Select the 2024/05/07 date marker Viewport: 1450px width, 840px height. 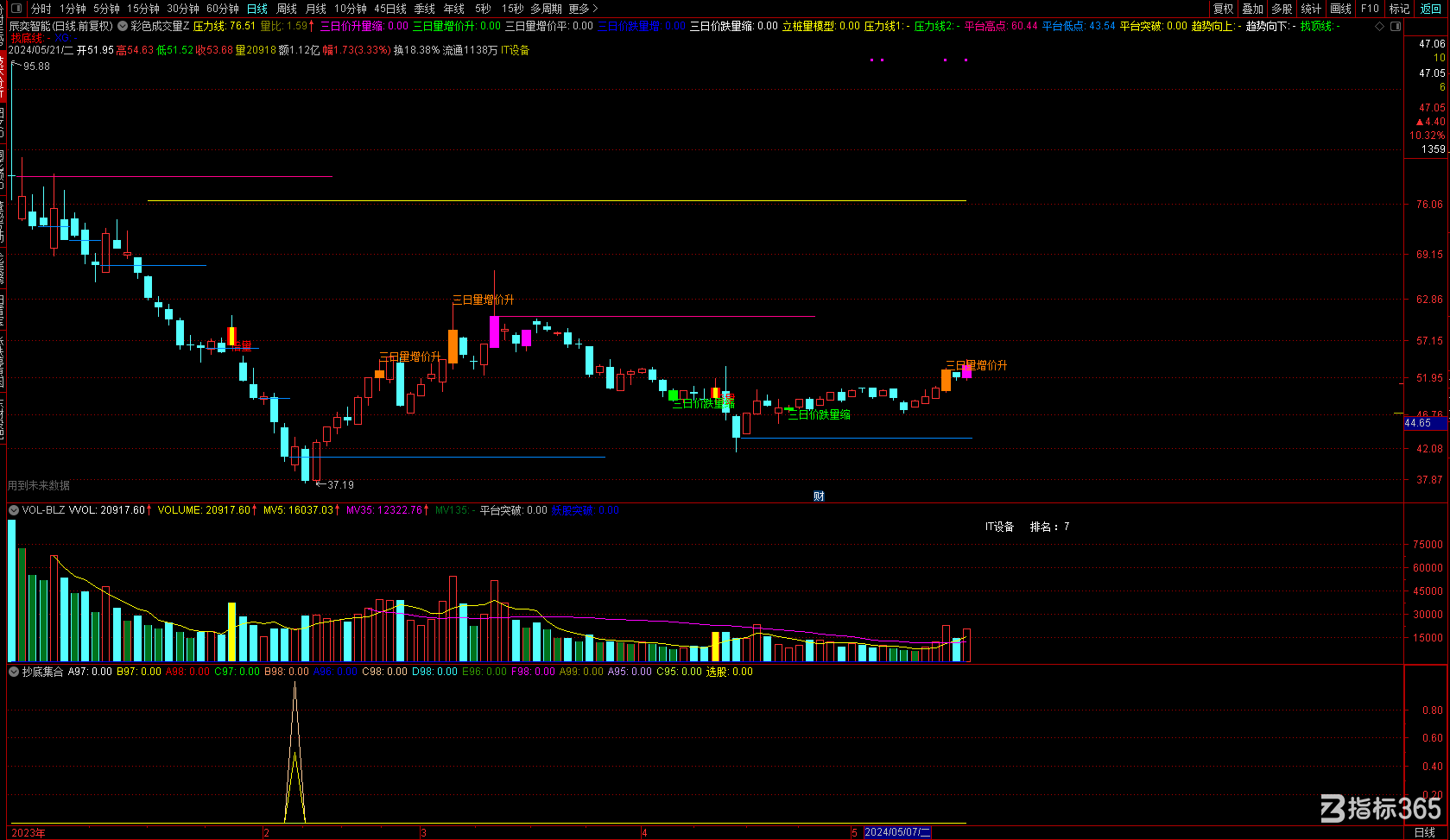pos(898,832)
